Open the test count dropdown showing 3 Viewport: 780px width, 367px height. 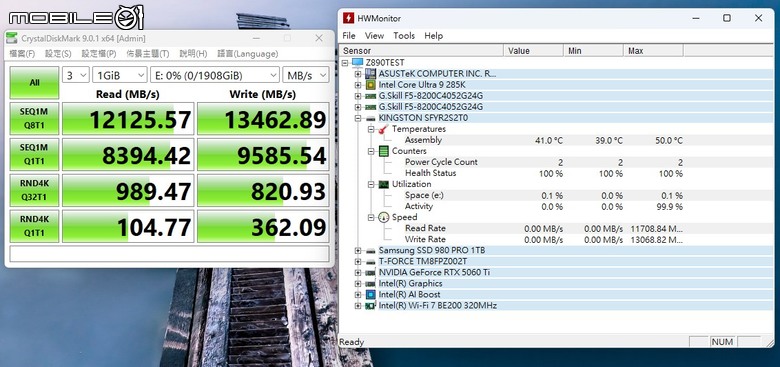coord(76,75)
